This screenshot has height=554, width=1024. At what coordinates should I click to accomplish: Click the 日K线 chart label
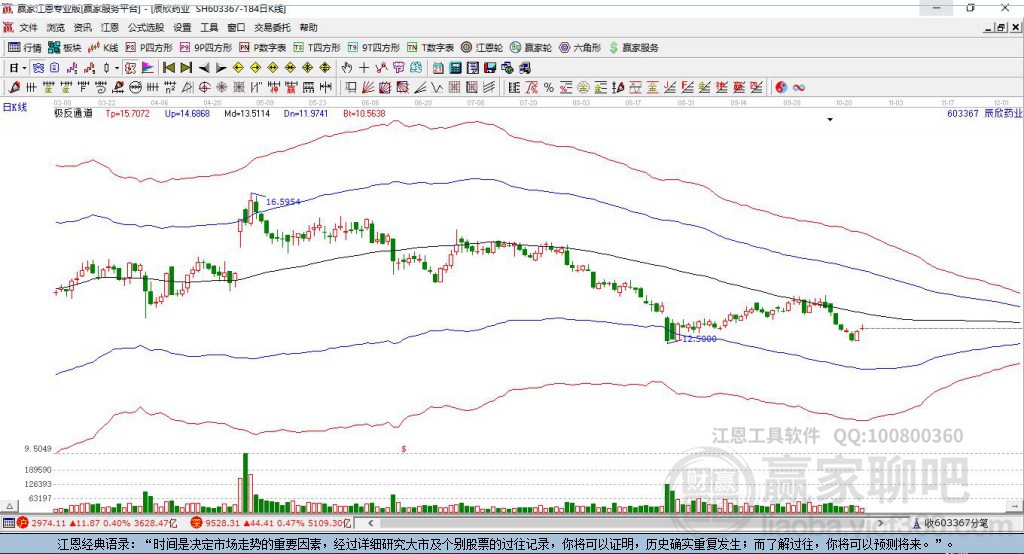click(x=15, y=107)
